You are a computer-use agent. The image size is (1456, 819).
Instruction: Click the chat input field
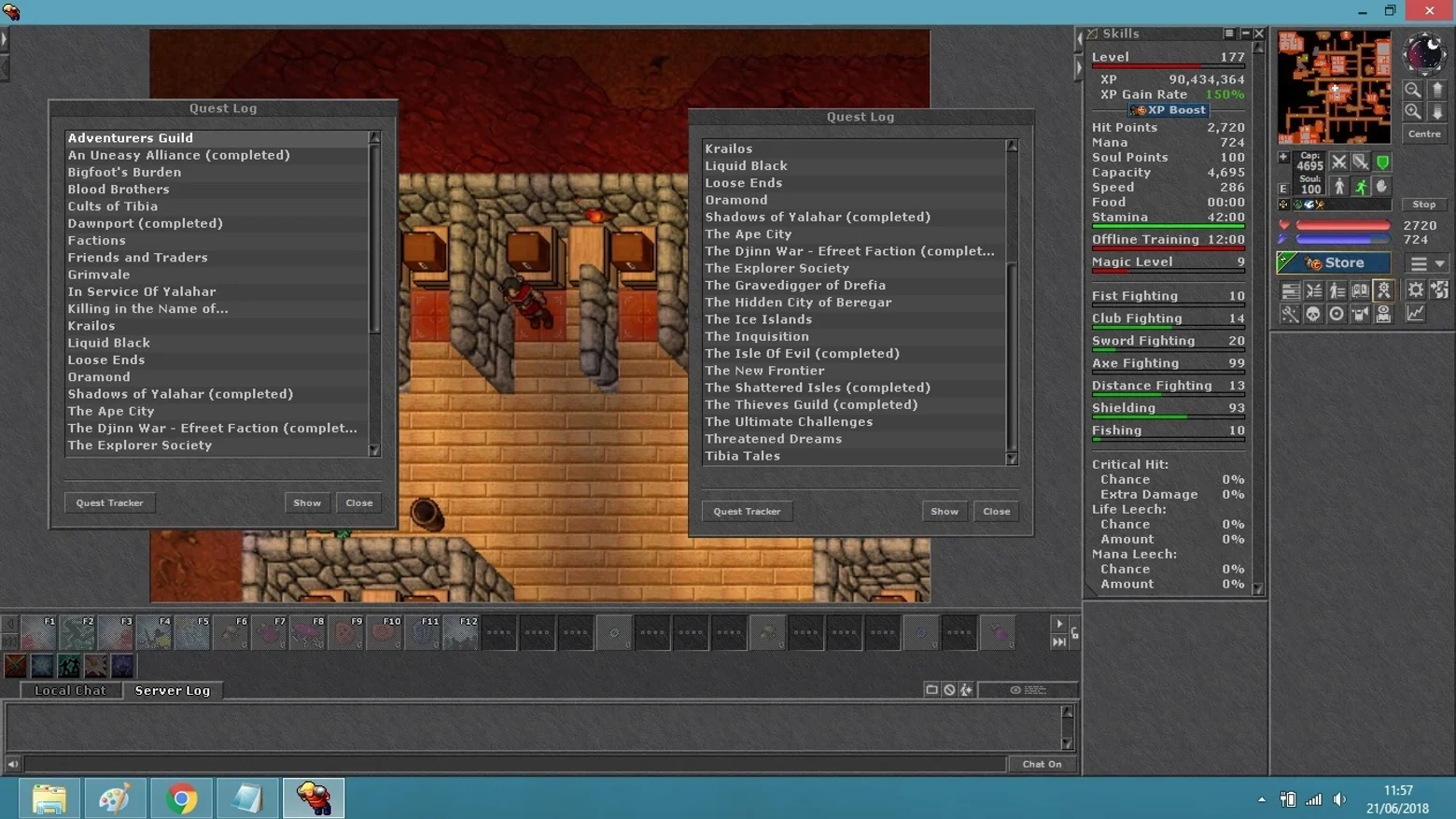(x=515, y=764)
